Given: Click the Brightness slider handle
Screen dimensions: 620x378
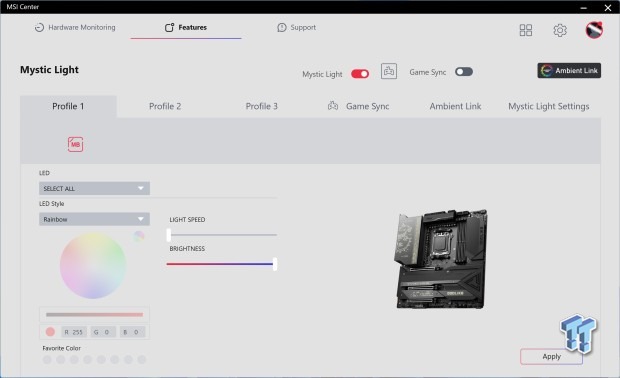Looking at the screenshot, I should pos(274,264).
